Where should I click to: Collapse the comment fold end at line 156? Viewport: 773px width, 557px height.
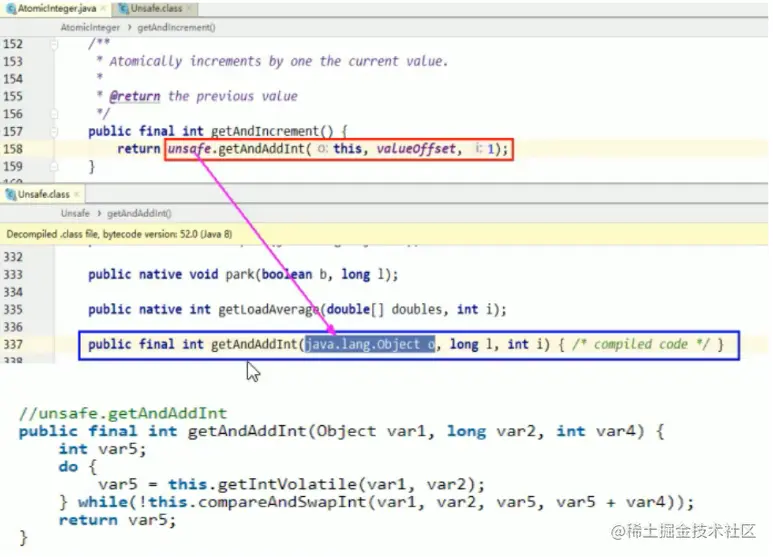point(54,114)
